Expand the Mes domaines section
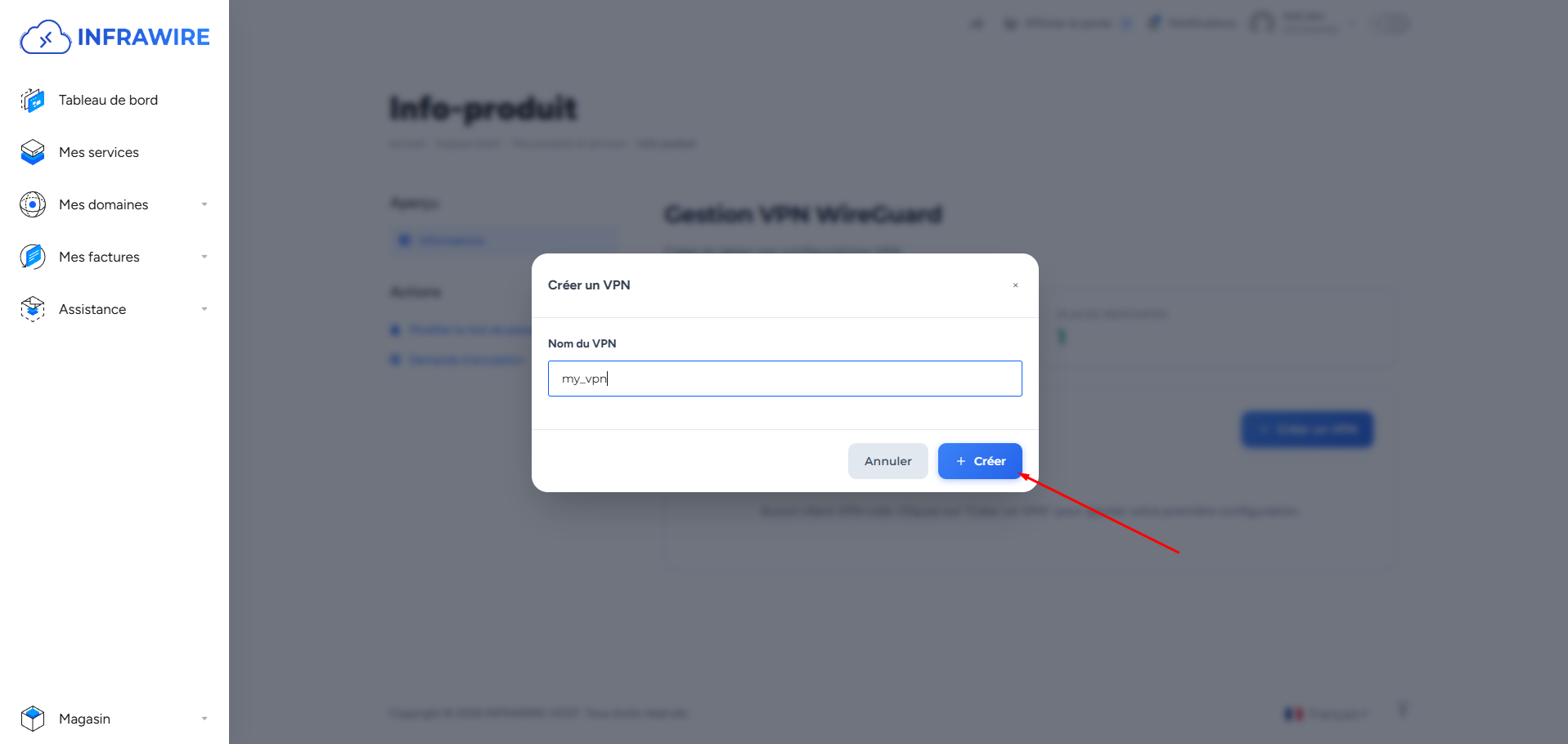The height and width of the screenshot is (744, 1568). pos(204,204)
